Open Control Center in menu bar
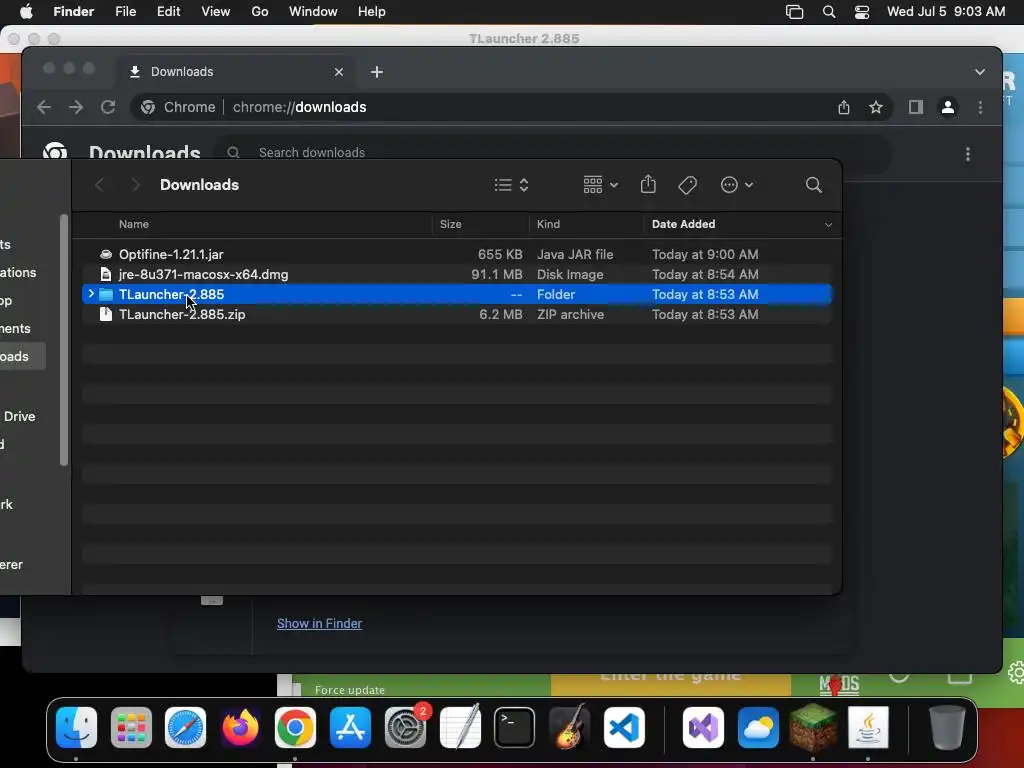The height and width of the screenshot is (768, 1024). pyautogui.click(x=862, y=12)
